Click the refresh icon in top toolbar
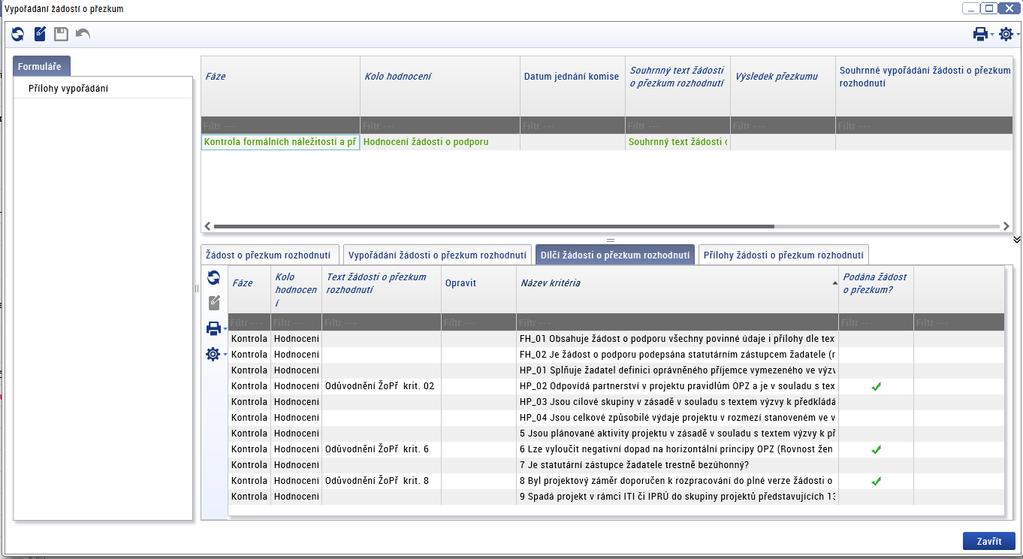1023x559 pixels. click(18, 34)
